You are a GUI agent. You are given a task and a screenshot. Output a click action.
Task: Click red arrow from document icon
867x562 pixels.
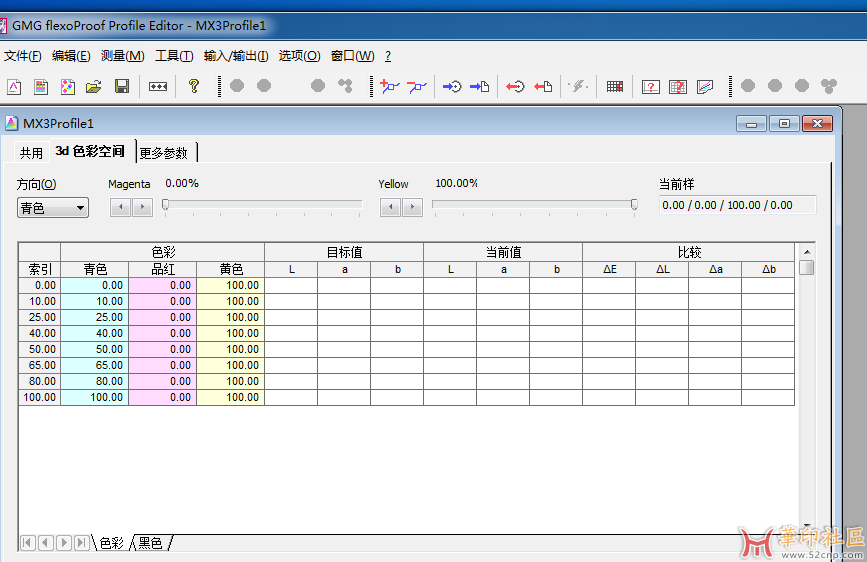tap(543, 86)
